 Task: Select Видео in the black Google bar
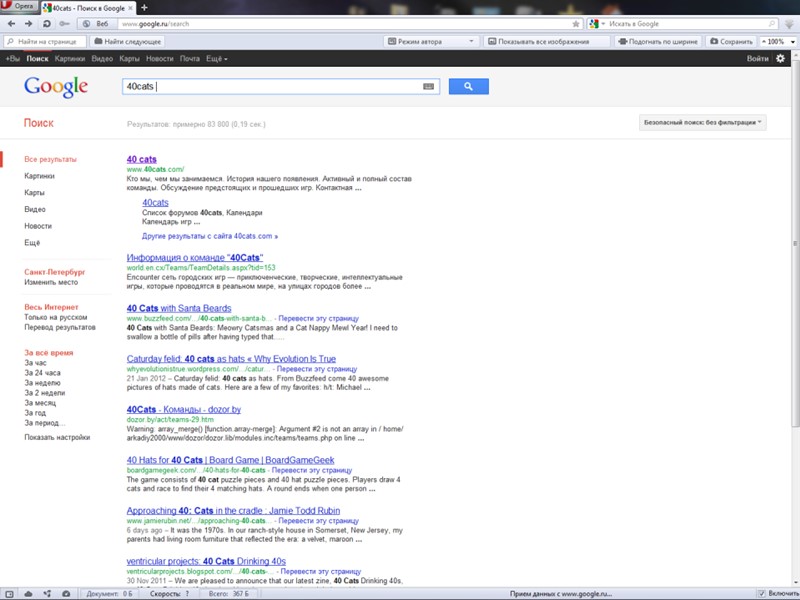(102, 59)
